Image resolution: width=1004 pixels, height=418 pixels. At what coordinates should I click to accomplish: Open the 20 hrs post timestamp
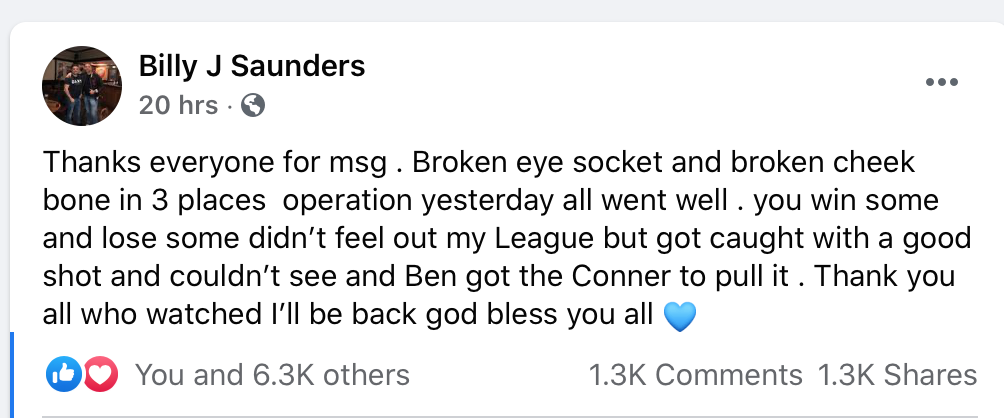[178, 106]
